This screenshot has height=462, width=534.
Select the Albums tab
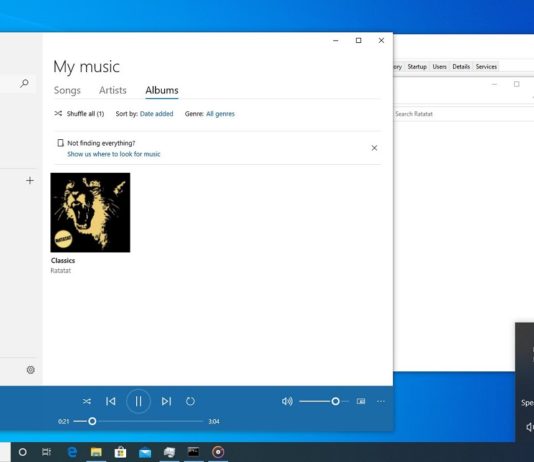pos(162,90)
